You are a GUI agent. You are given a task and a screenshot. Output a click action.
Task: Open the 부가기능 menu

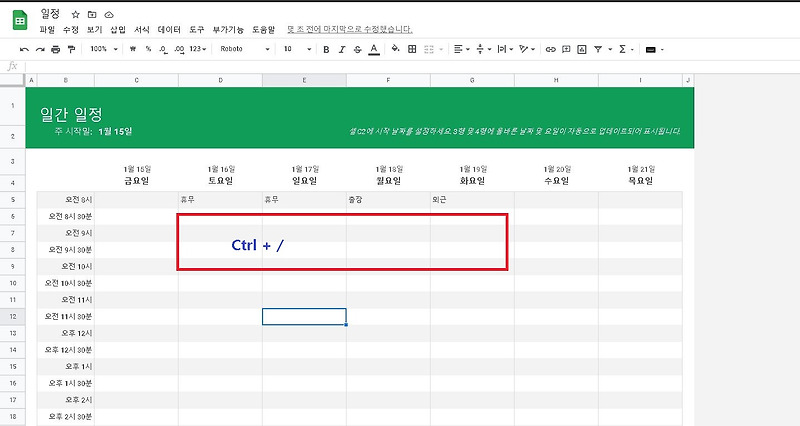[228, 30]
